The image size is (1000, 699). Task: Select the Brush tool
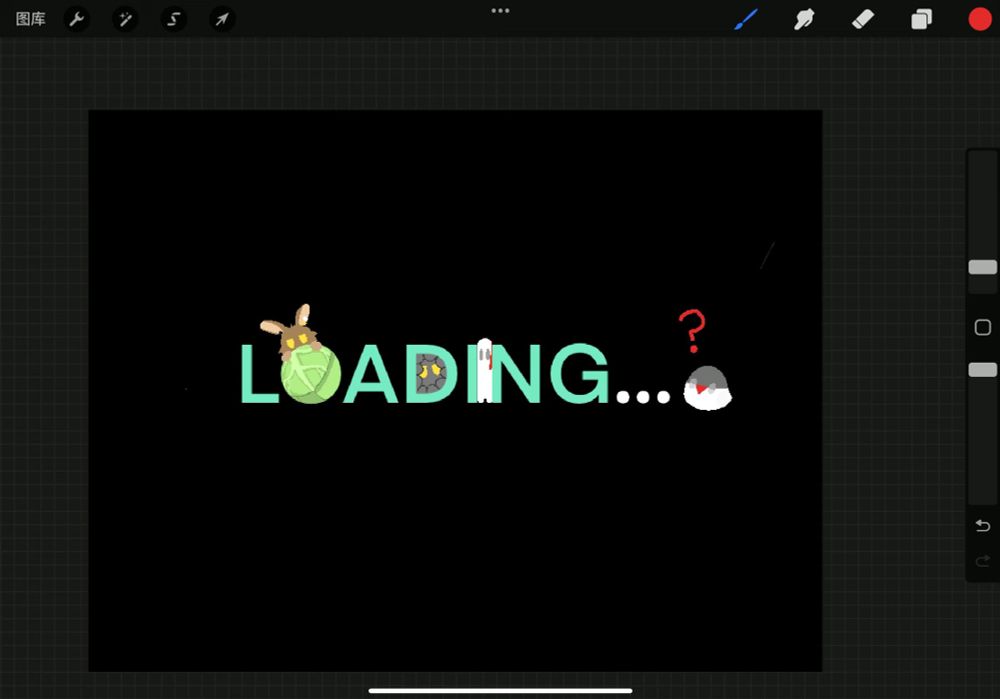point(746,19)
